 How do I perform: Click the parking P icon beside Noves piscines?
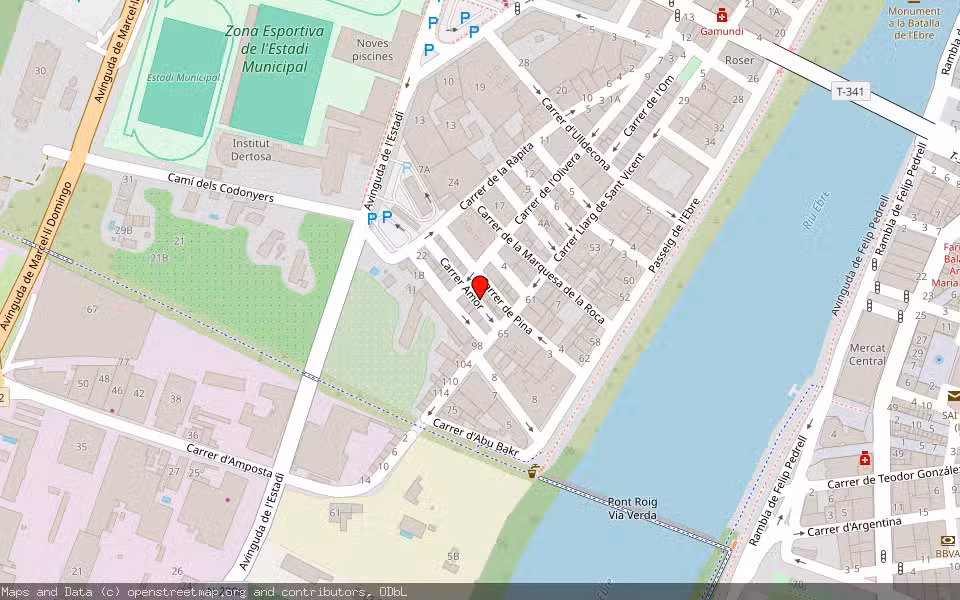click(x=429, y=48)
